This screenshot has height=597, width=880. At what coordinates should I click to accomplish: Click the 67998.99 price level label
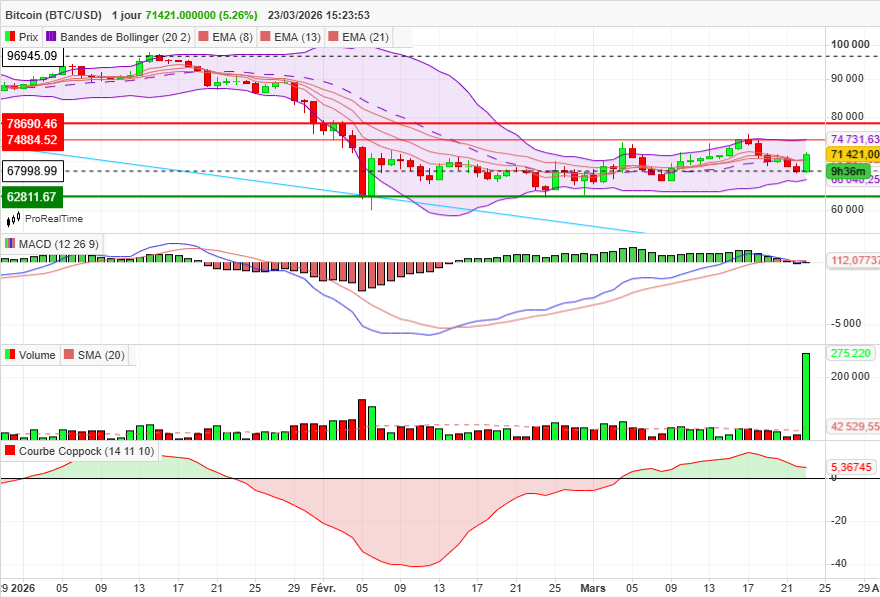click(x=33, y=171)
